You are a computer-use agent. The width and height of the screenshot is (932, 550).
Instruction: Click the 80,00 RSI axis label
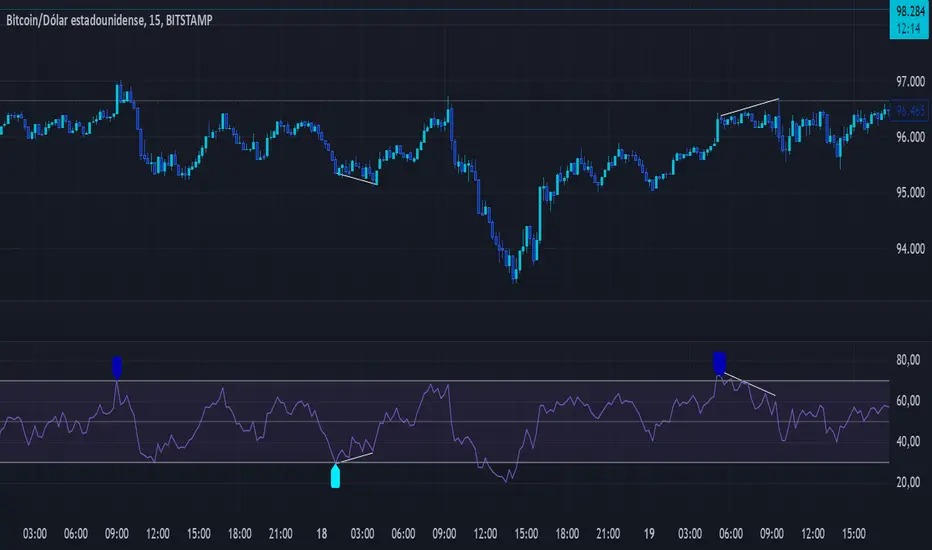pos(908,360)
